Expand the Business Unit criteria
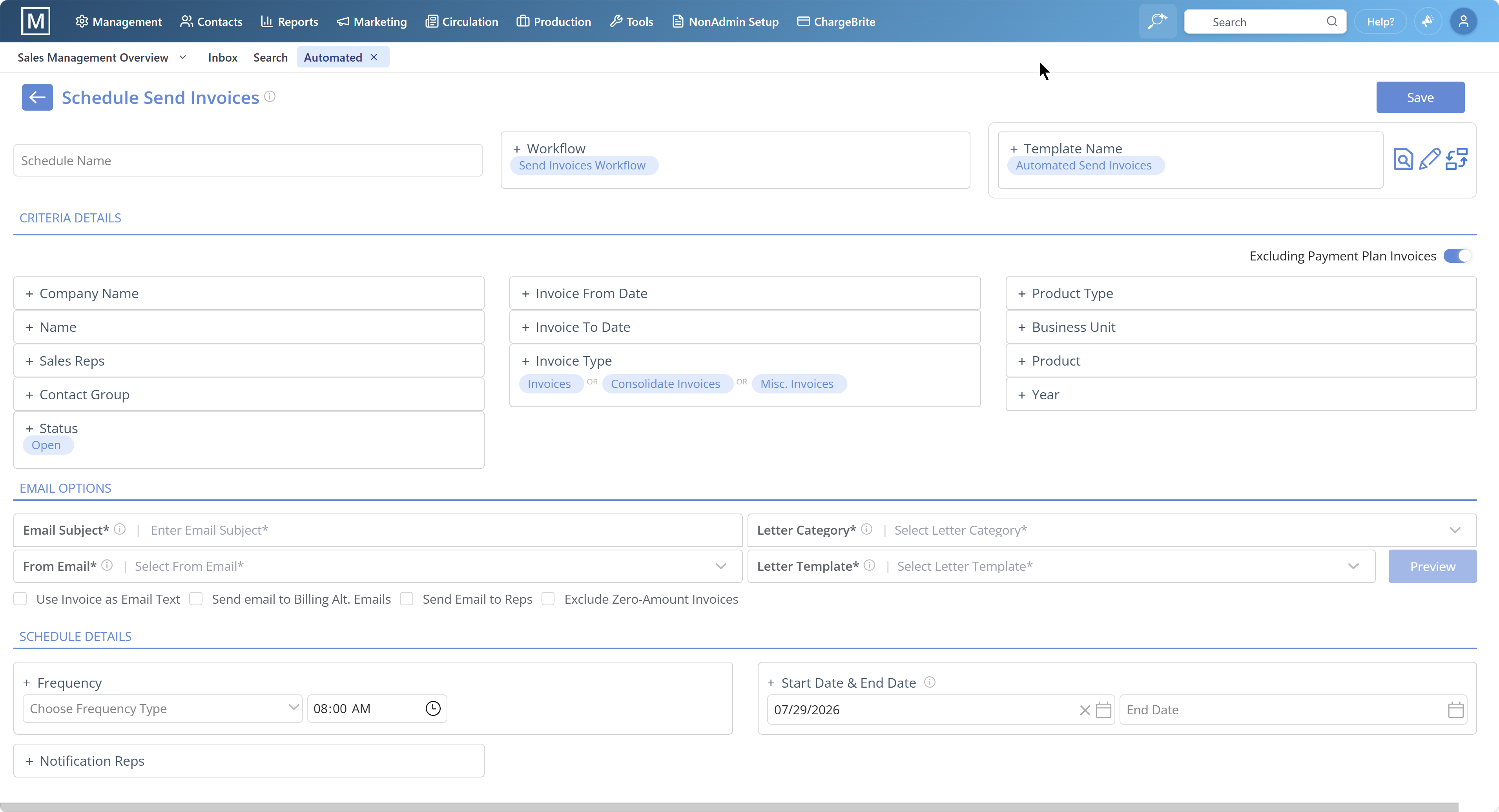The width and height of the screenshot is (1499, 812). click(1241, 327)
